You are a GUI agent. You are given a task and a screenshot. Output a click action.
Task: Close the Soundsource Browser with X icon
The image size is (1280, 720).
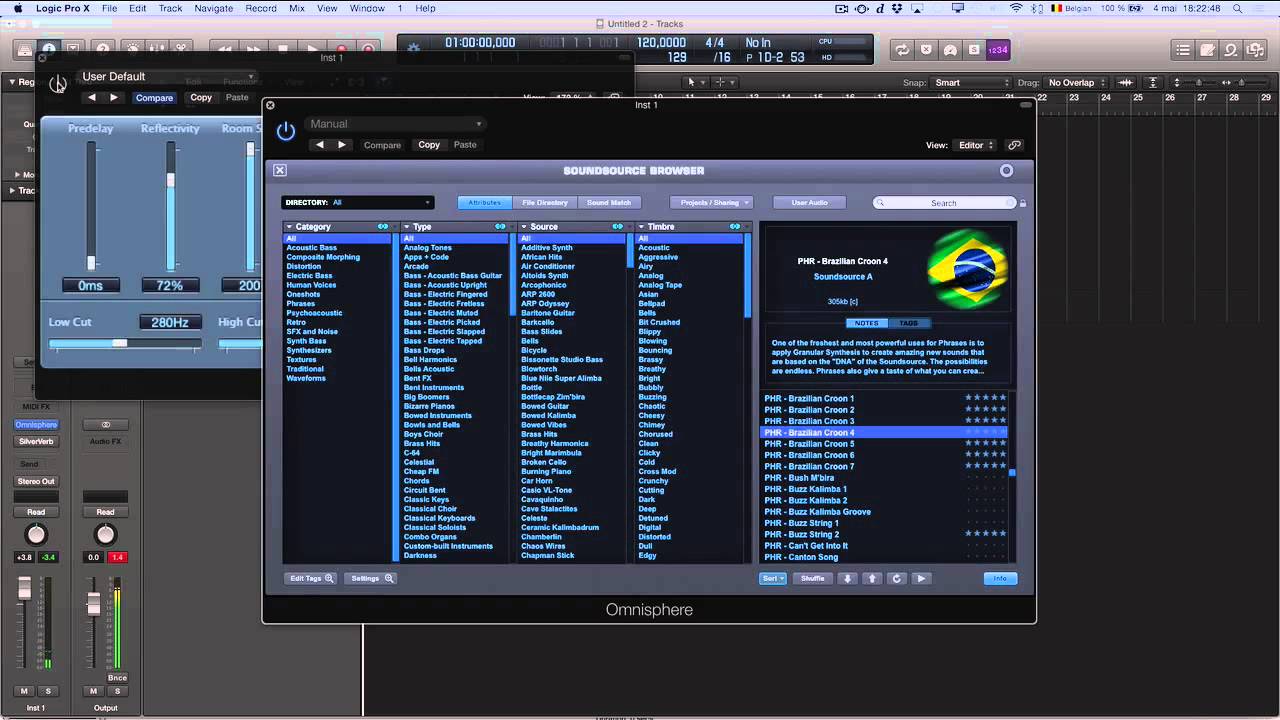pos(280,170)
